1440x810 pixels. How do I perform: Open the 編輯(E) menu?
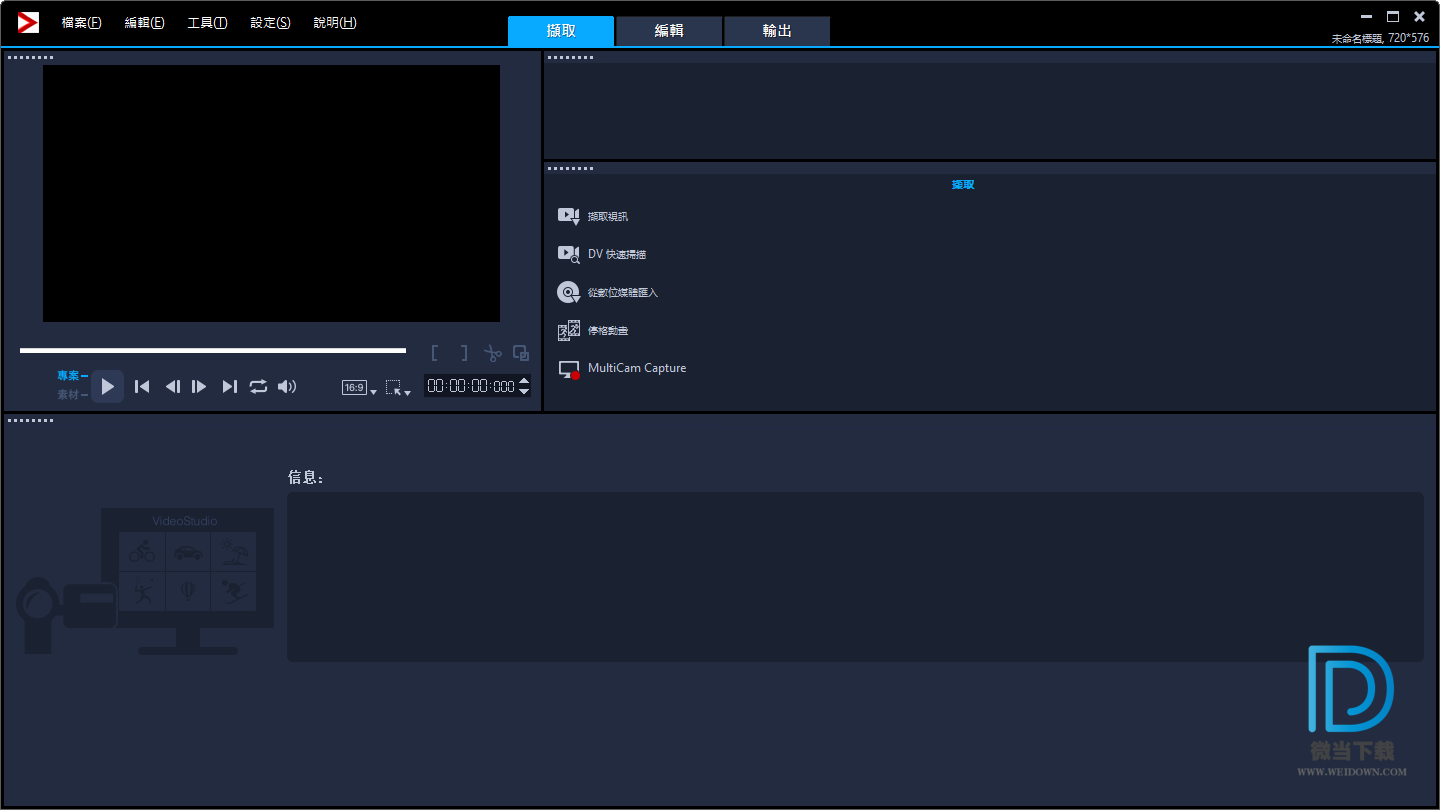tap(144, 22)
